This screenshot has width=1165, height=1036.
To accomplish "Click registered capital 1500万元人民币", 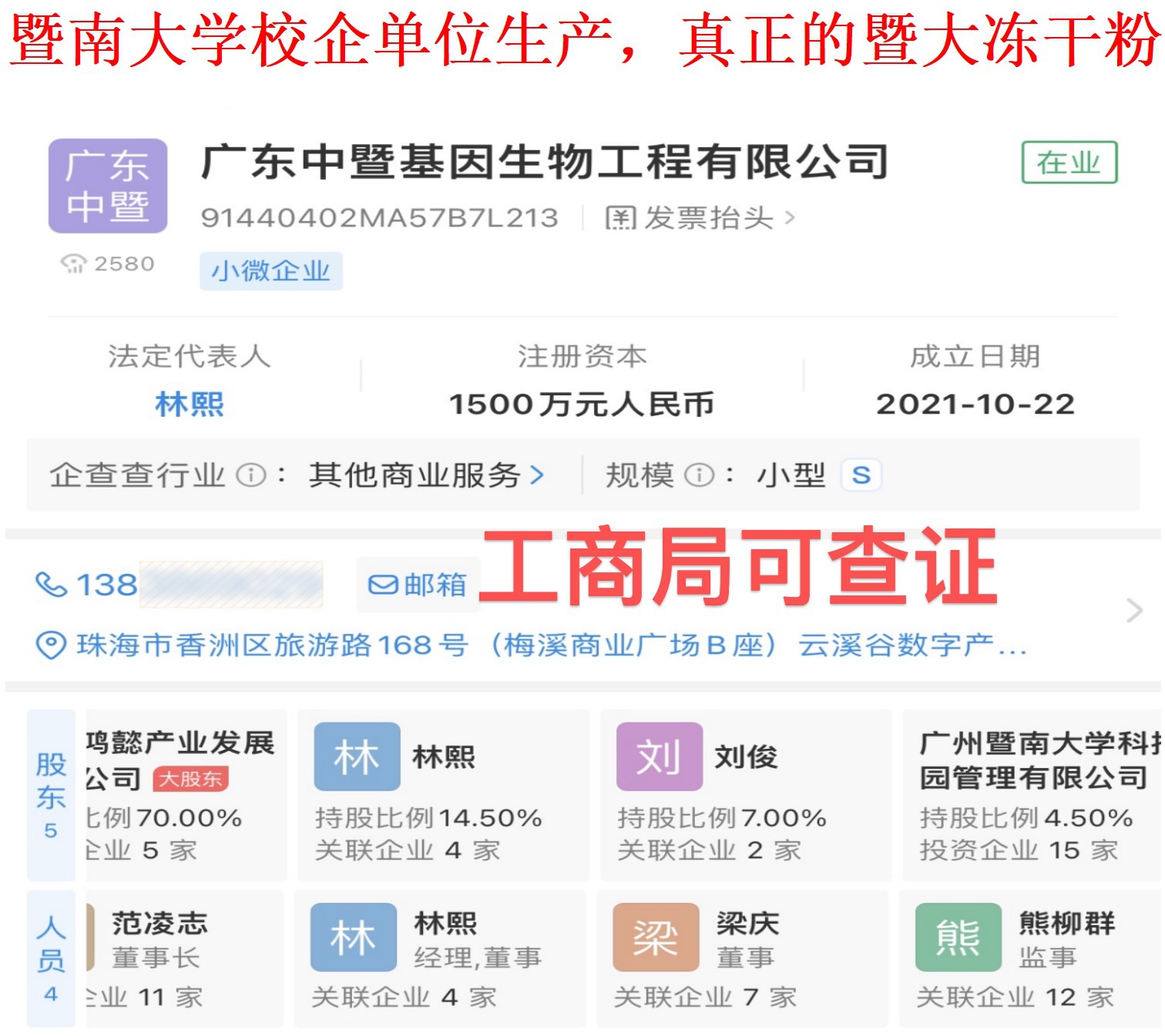I will [x=582, y=404].
